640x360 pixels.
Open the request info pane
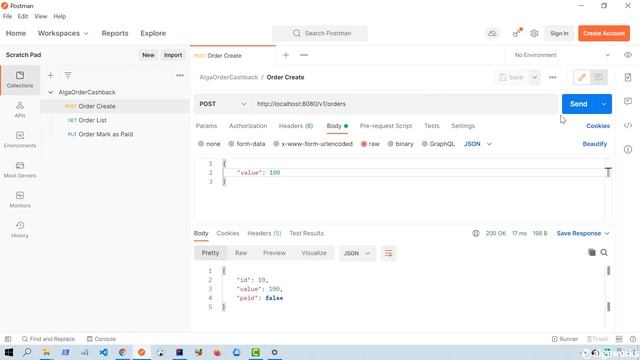pyautogui.click(x=628, y=149)
